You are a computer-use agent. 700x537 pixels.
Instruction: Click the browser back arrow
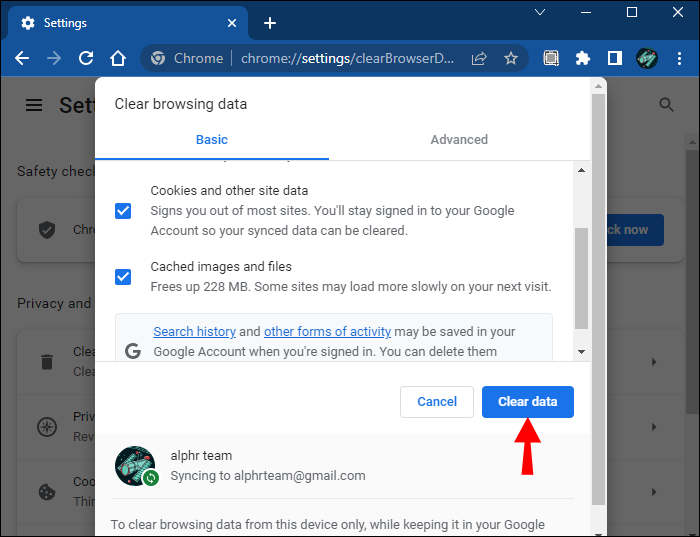[22, 58]
